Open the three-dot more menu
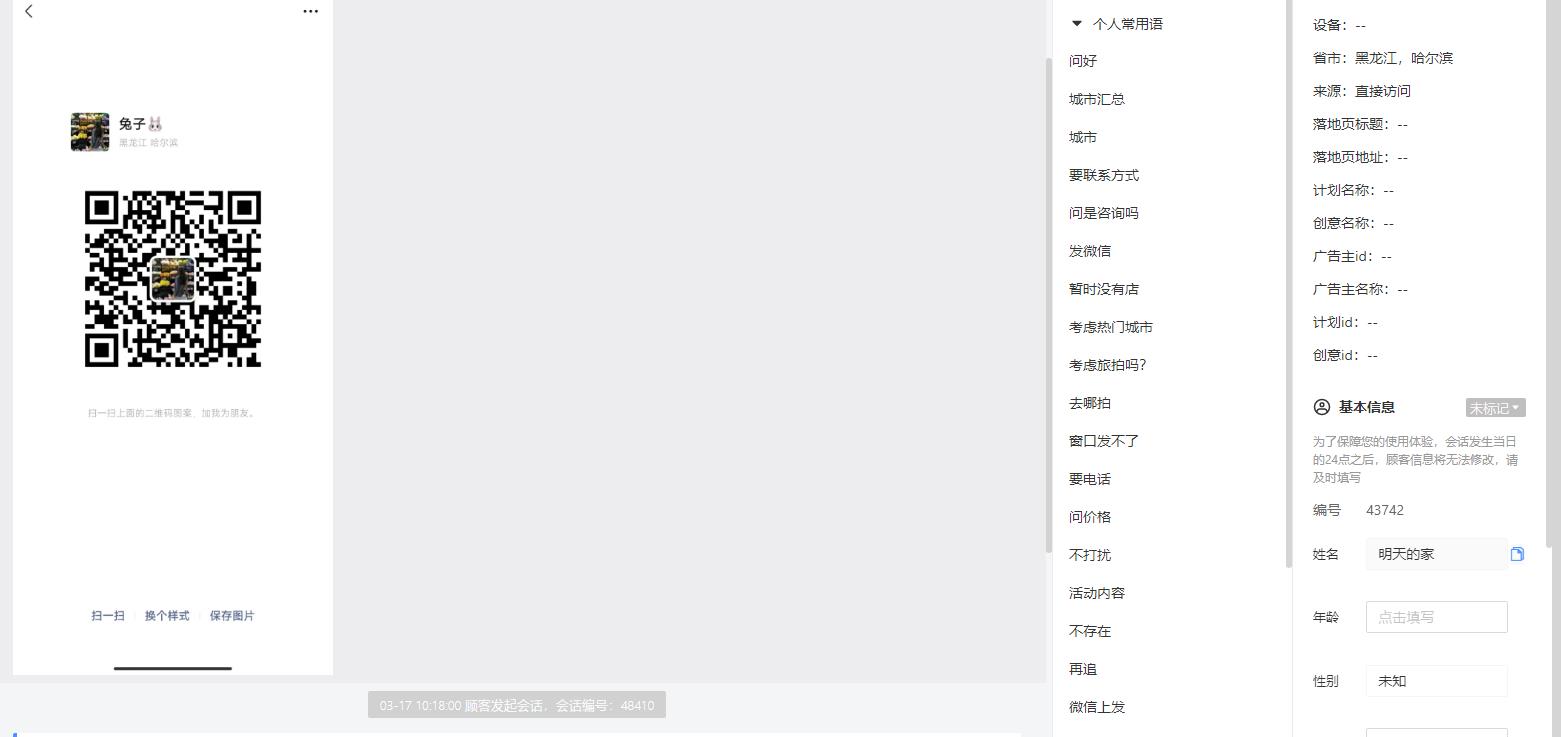 click(x=310, y=11)
